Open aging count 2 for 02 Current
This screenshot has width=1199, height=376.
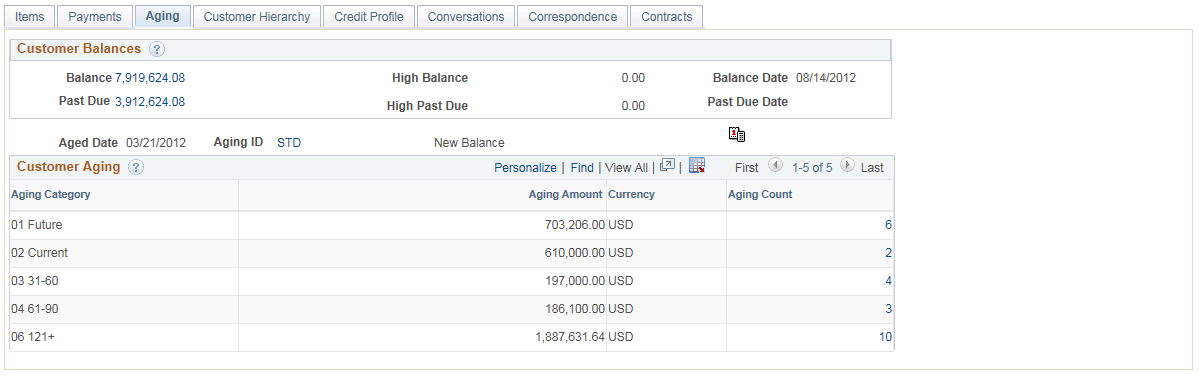coord(889,252)
